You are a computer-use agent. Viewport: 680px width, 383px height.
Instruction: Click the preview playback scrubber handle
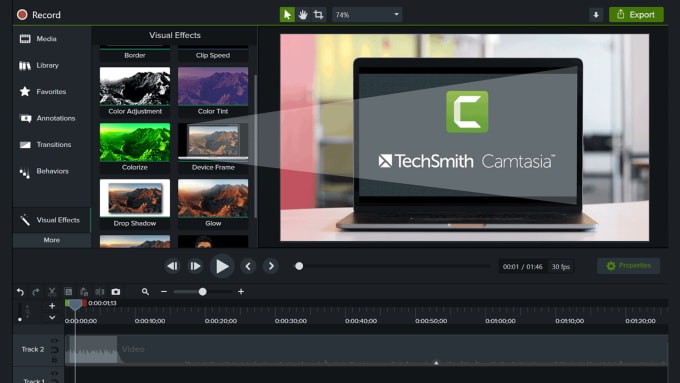[299, 266]
